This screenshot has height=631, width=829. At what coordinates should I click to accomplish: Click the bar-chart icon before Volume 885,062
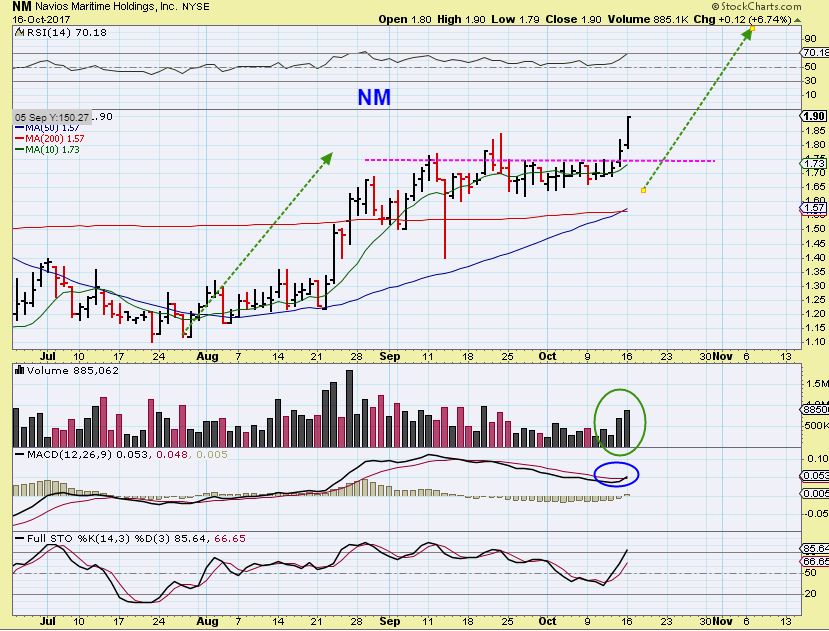[x=20, y=370]
